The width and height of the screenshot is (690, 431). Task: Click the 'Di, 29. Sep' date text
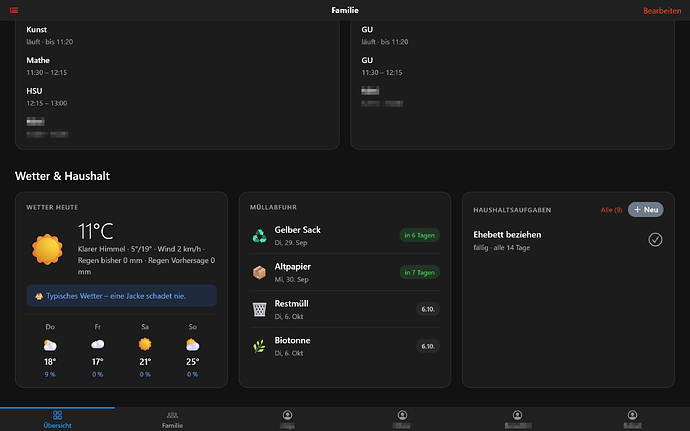pyautogui.click(x=291, y=243)
